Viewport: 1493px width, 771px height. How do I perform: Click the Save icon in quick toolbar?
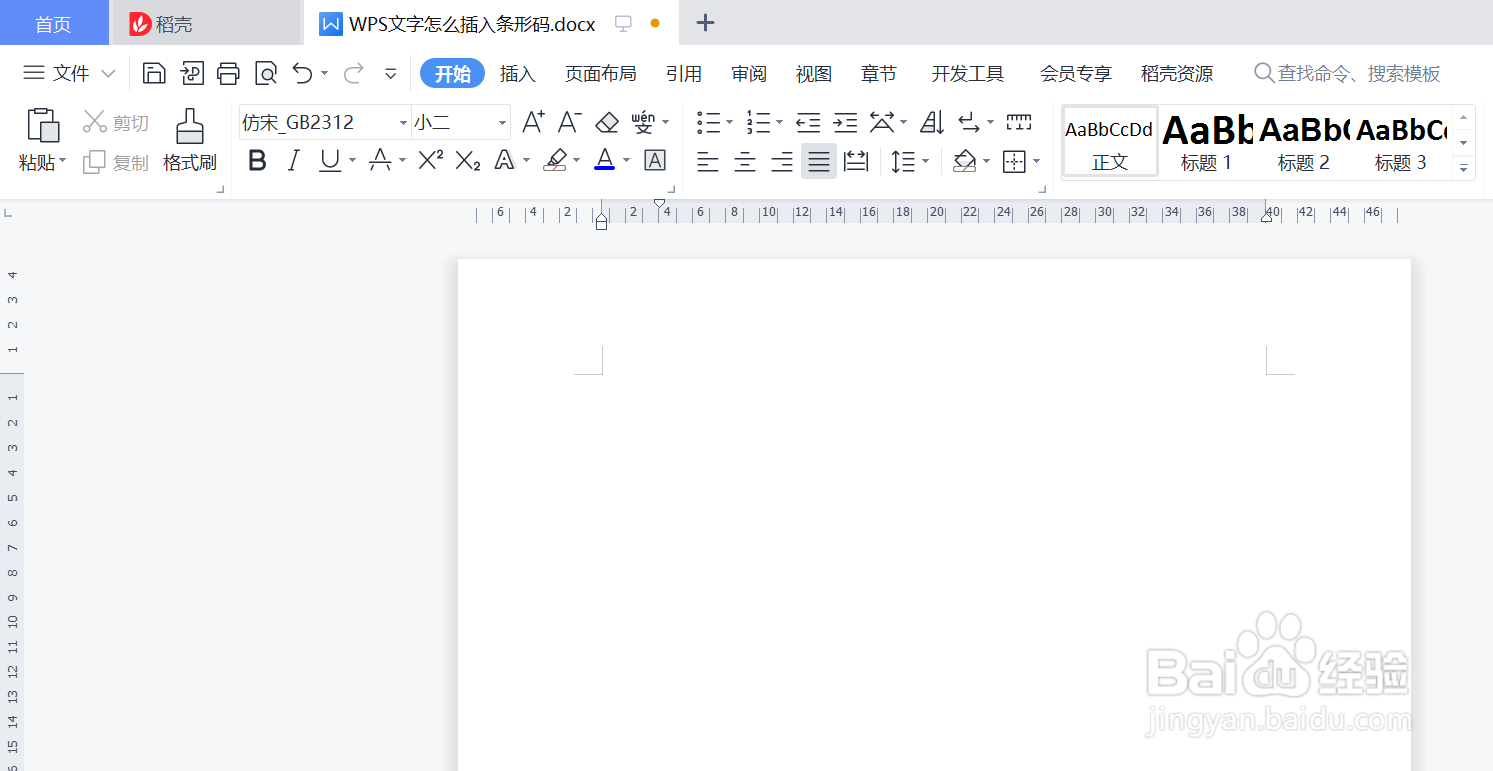[x=154, y=73]
